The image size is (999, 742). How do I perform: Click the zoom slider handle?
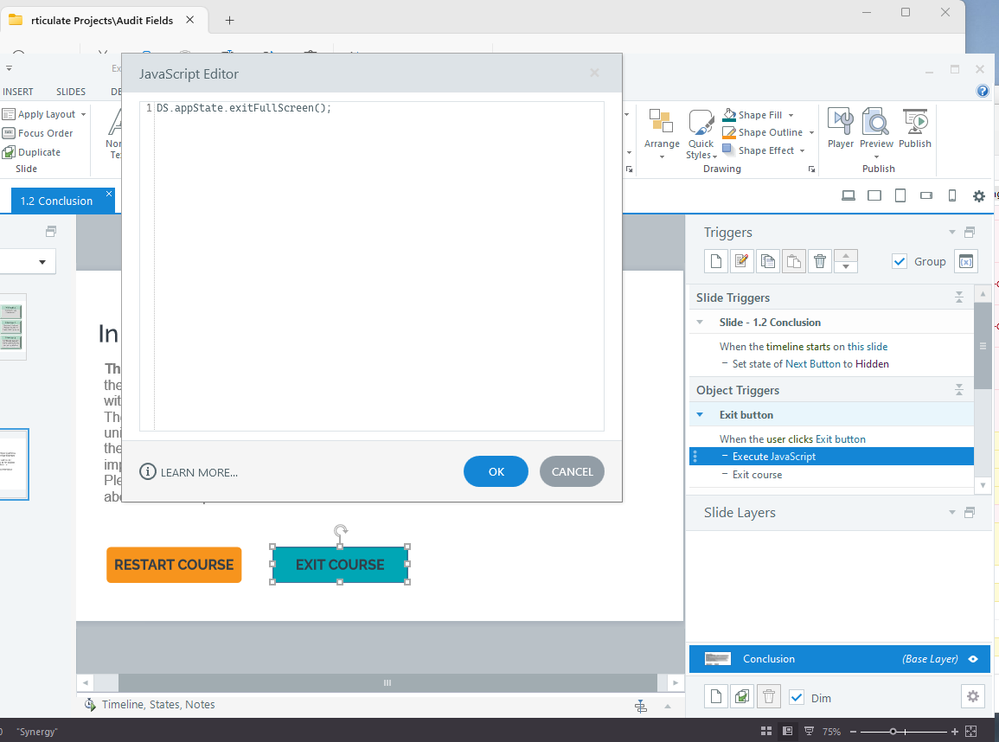[x=893, y=732]
